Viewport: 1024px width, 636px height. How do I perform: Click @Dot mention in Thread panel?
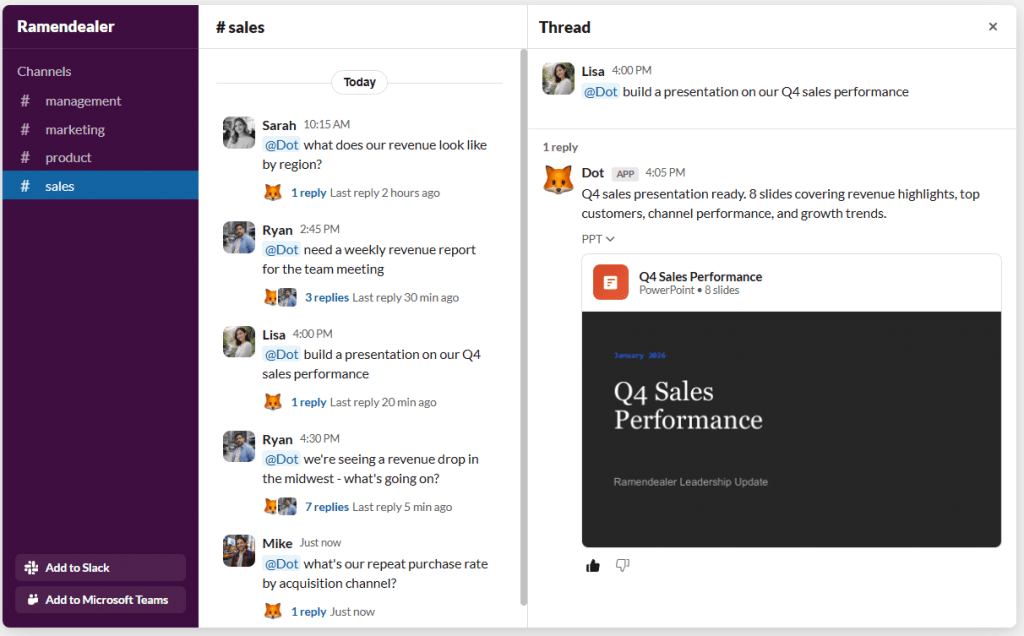pos(600,92)
